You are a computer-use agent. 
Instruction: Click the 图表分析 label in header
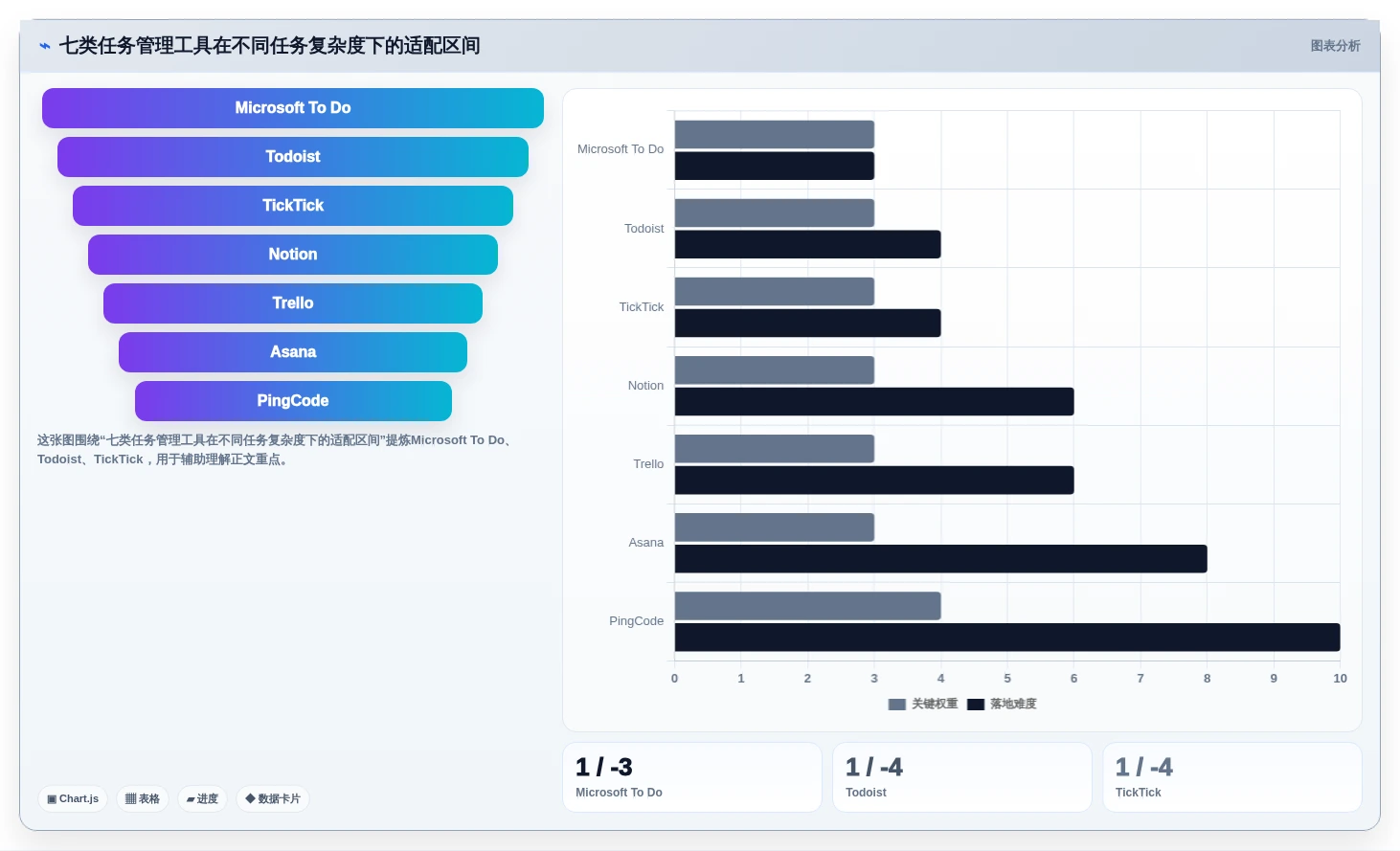1335,46
